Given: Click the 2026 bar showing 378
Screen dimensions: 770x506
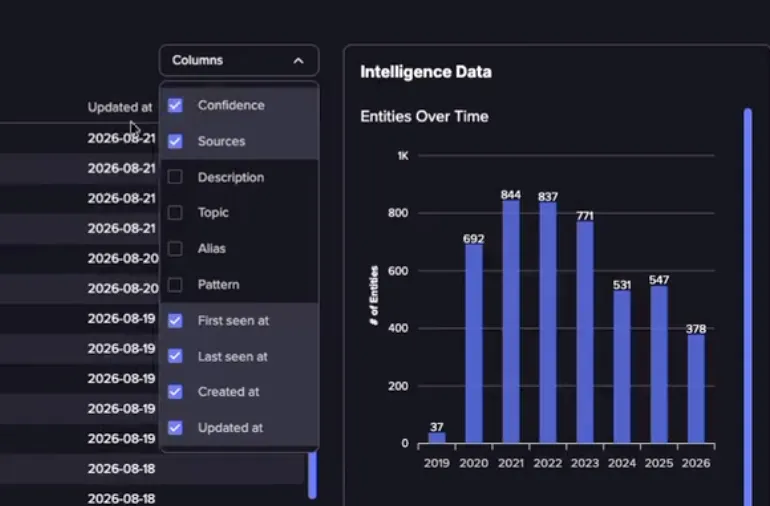Looking at the screenshot, I should pyautogui.click(x=696, y=389).
